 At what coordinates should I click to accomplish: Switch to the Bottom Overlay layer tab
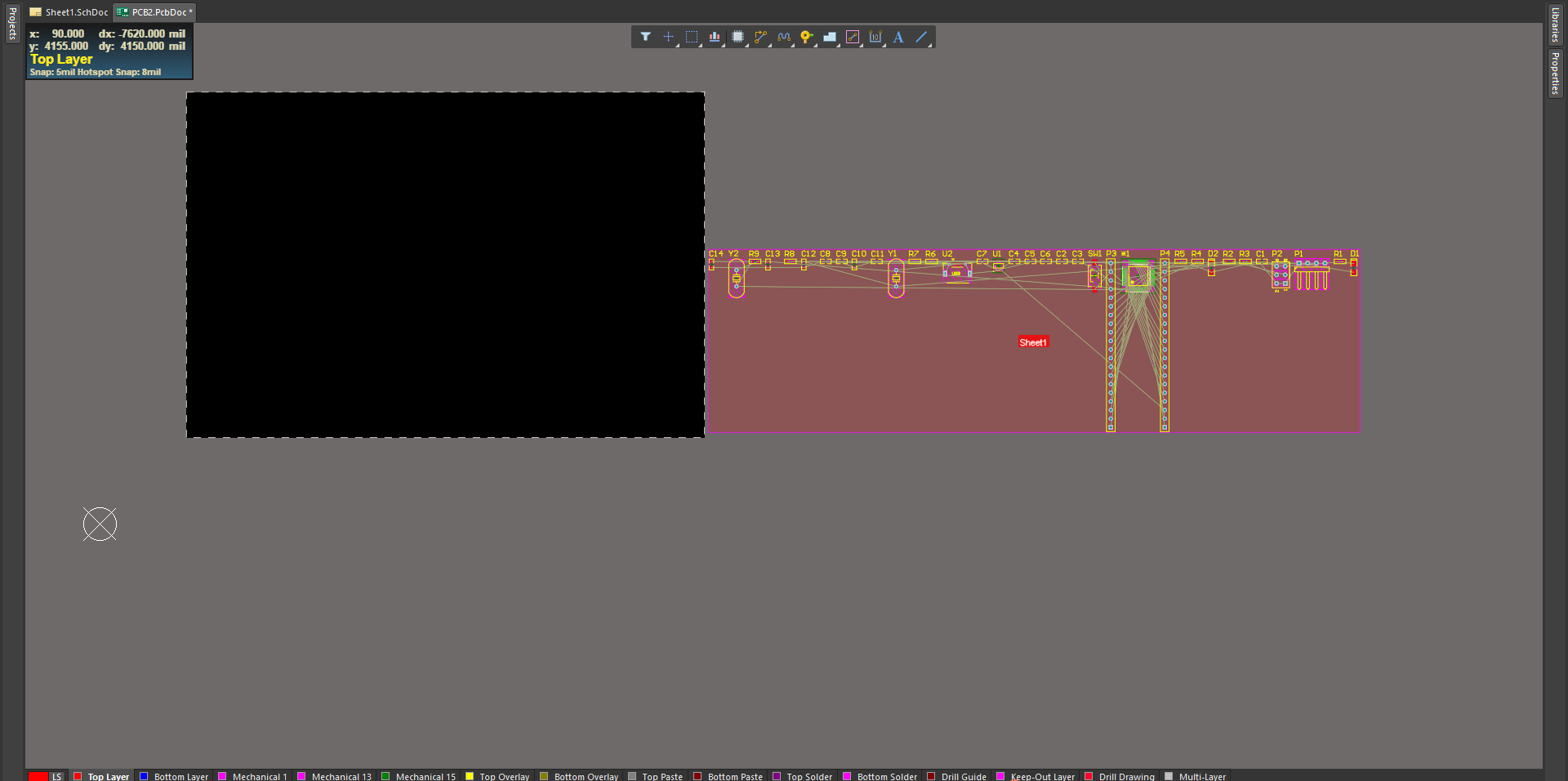(x=579, y=776)
